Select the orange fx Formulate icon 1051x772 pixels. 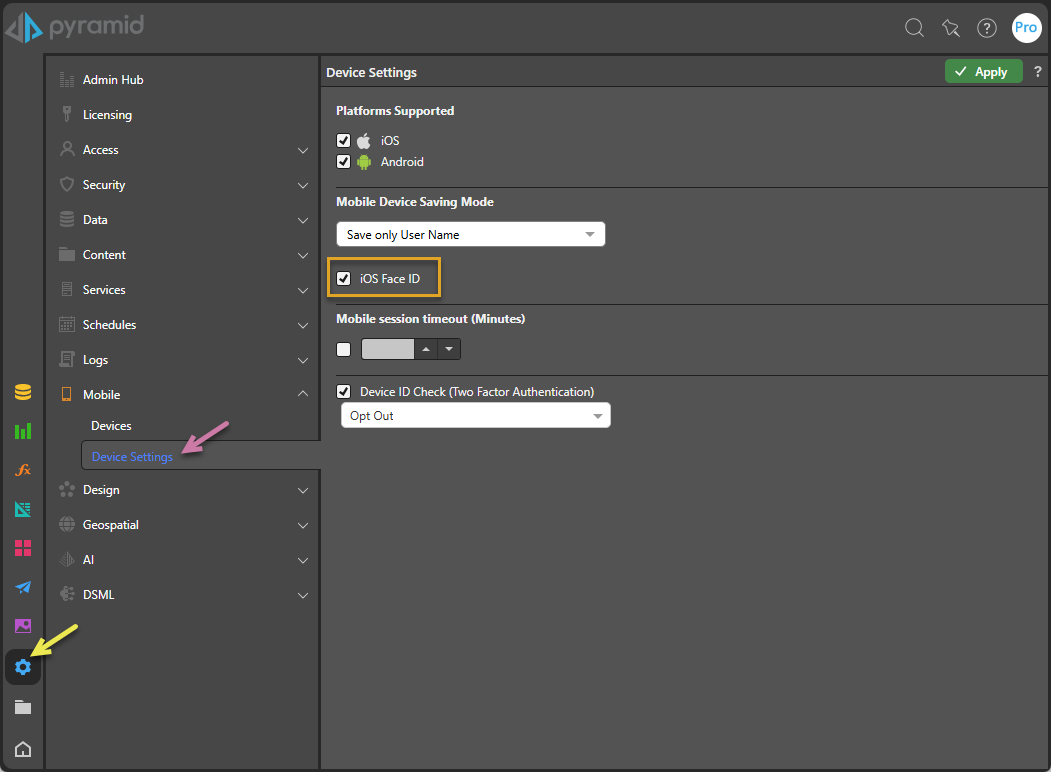23,470
